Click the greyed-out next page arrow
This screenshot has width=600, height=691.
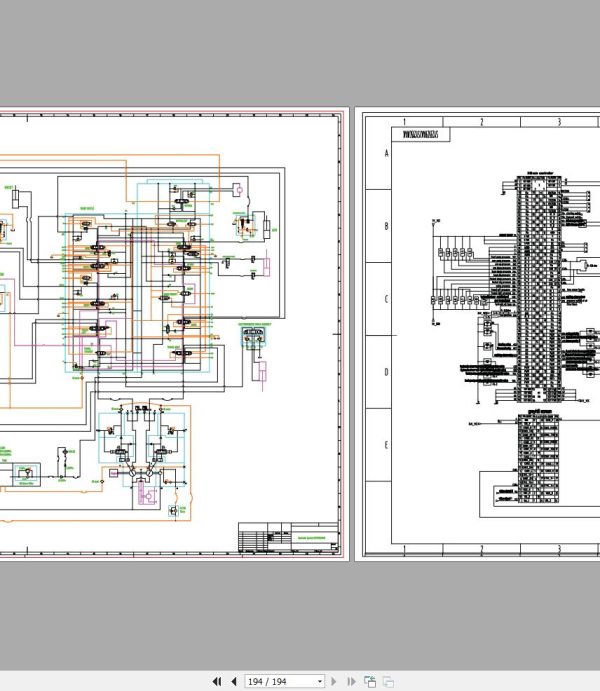[333, 681]
